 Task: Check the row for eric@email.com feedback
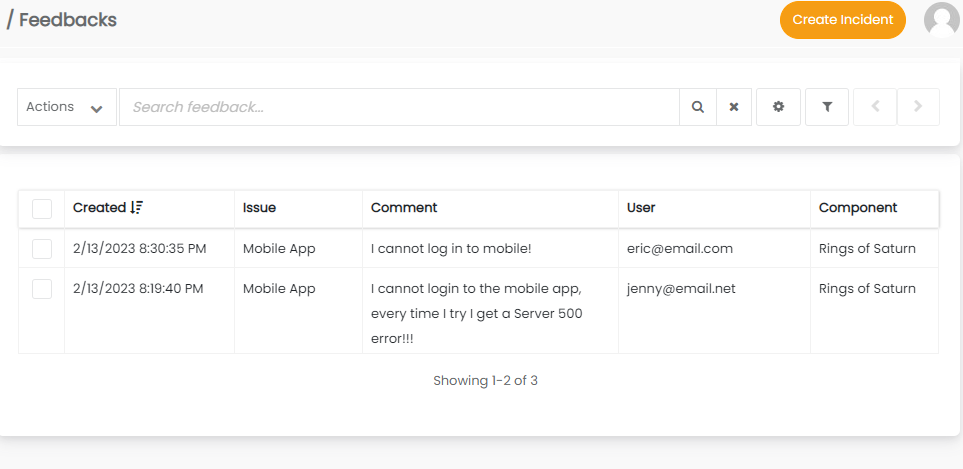42,249
